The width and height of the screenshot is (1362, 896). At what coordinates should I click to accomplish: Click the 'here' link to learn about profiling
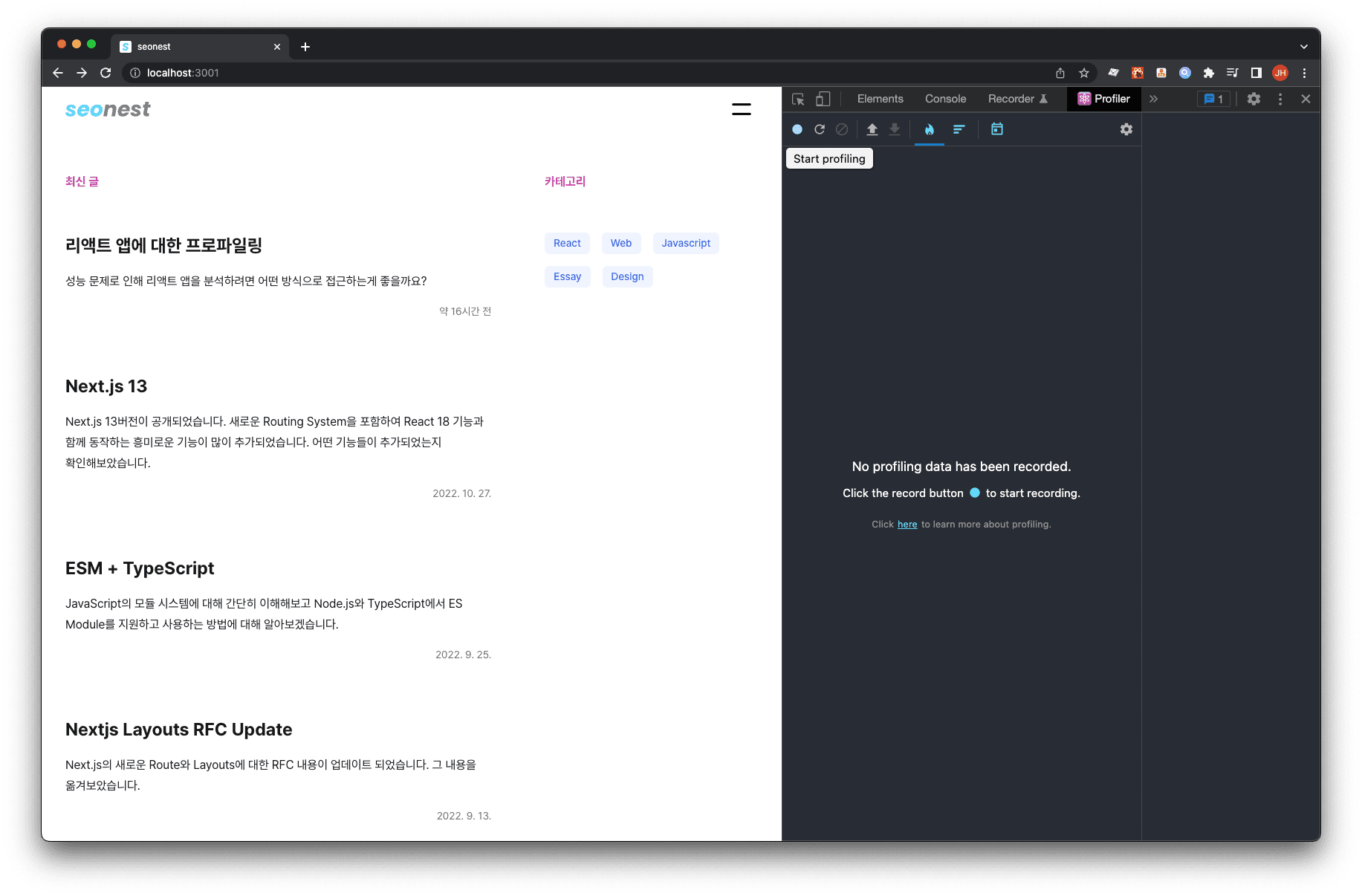point(907,524)
